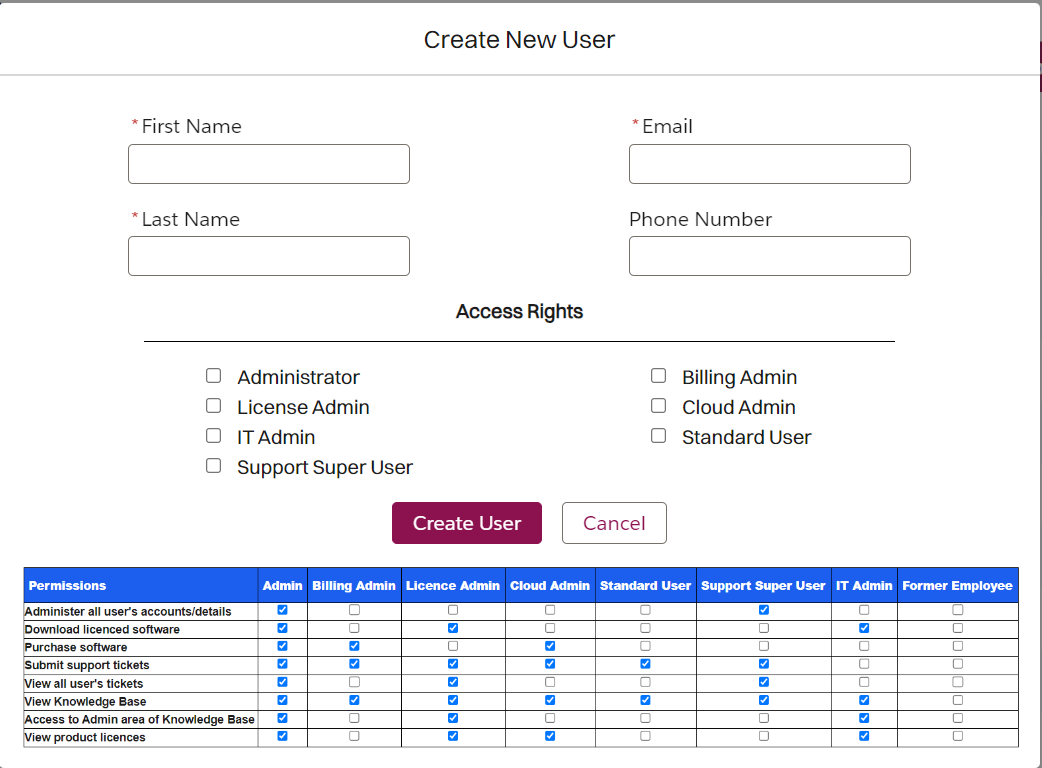This screenshot has width=1042, height=768.
Task: Uncheck Submit support tickets for Support Super User
Action: [764, 664]
